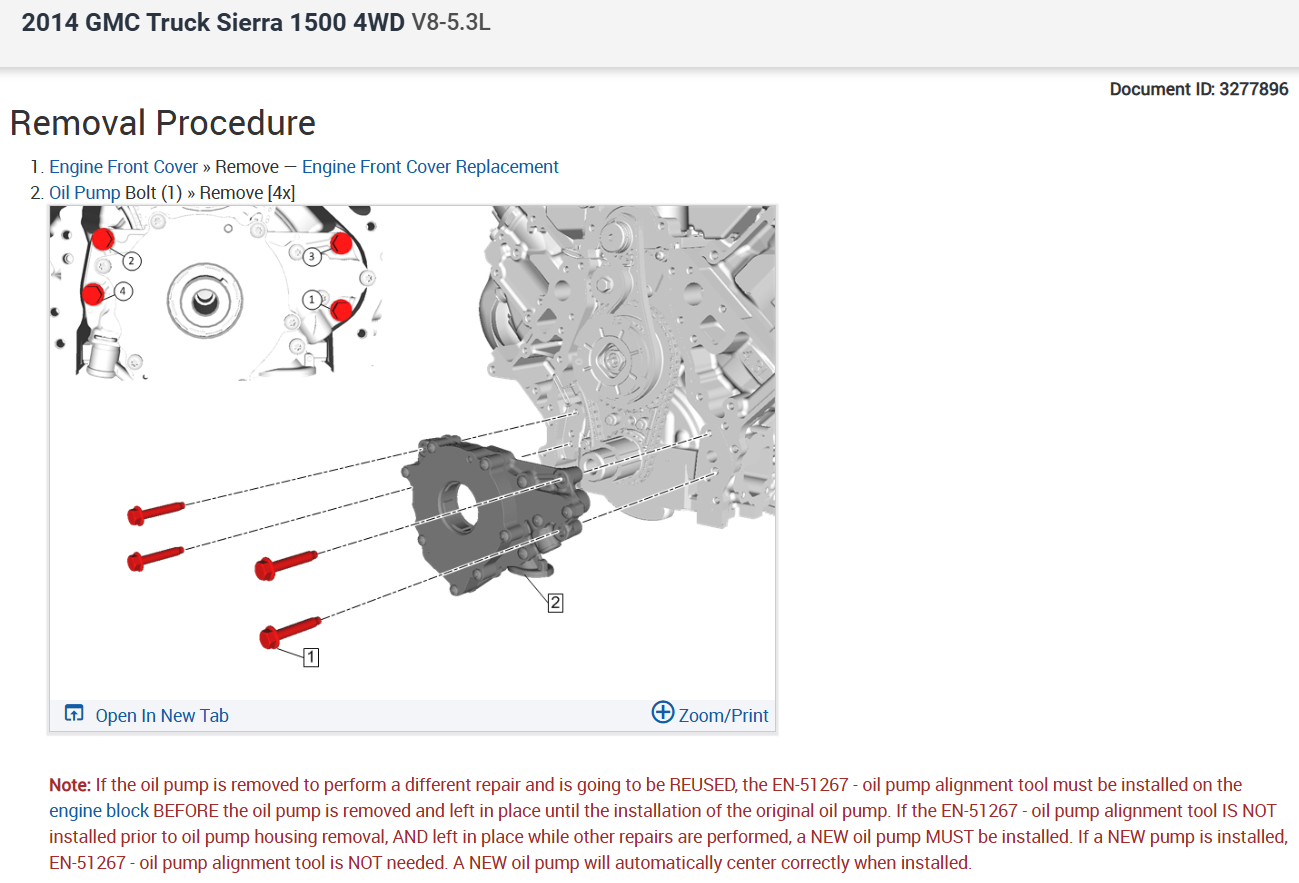This screenshot has height=883, width=1299.
Task: Open the Engine Front Cover link
Action: click(x=124, y=167)
